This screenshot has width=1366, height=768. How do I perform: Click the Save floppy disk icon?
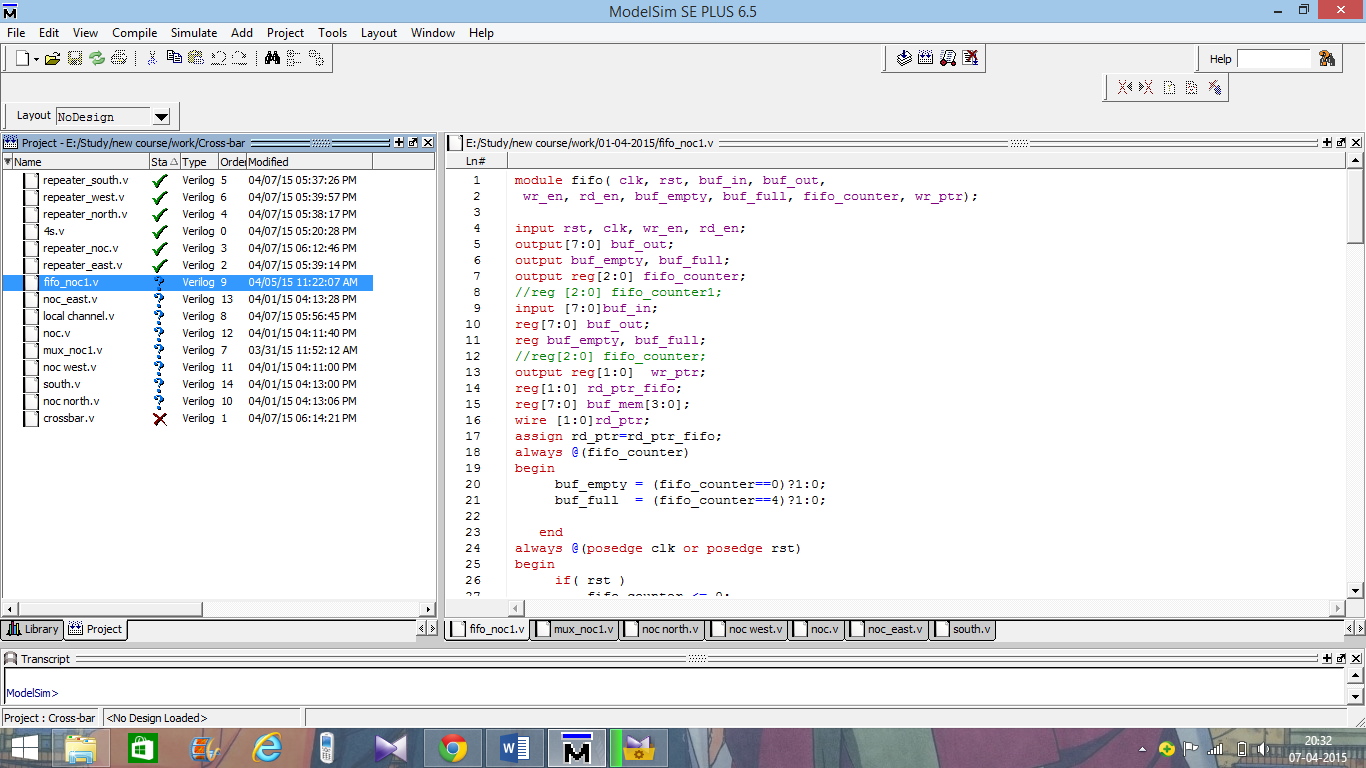[x=75, y=59]
